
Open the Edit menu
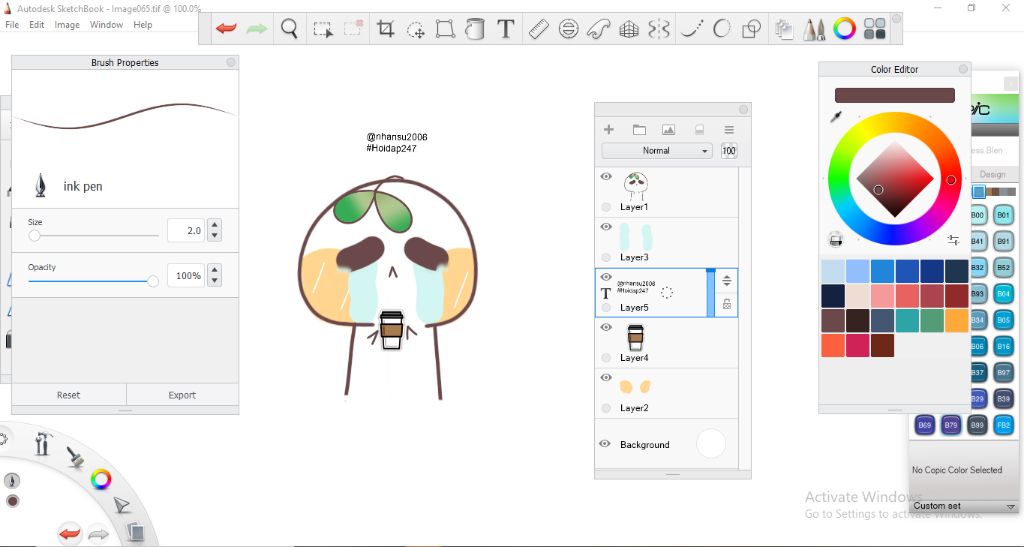(x=37, y=25)
